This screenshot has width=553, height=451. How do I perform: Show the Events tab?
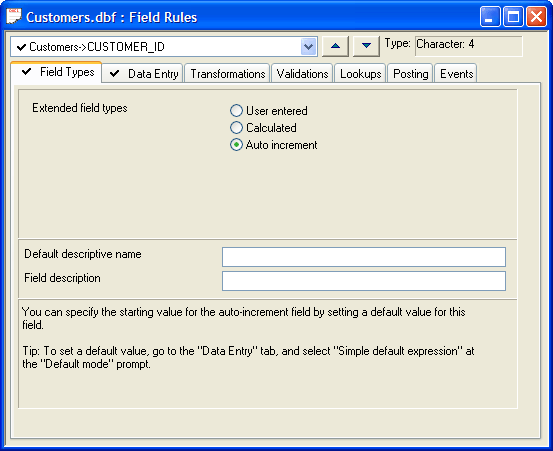(456, 74)
